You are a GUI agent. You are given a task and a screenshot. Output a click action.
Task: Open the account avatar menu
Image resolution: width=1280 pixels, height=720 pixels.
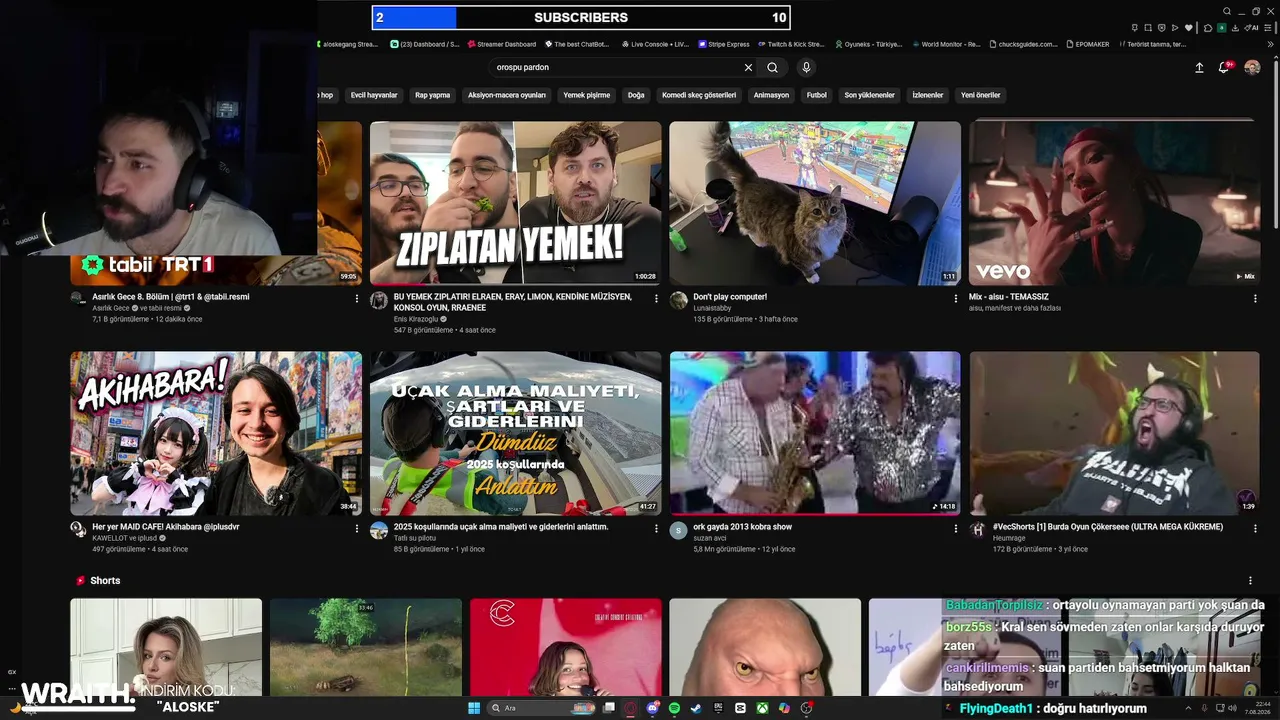coord(1252,68)
